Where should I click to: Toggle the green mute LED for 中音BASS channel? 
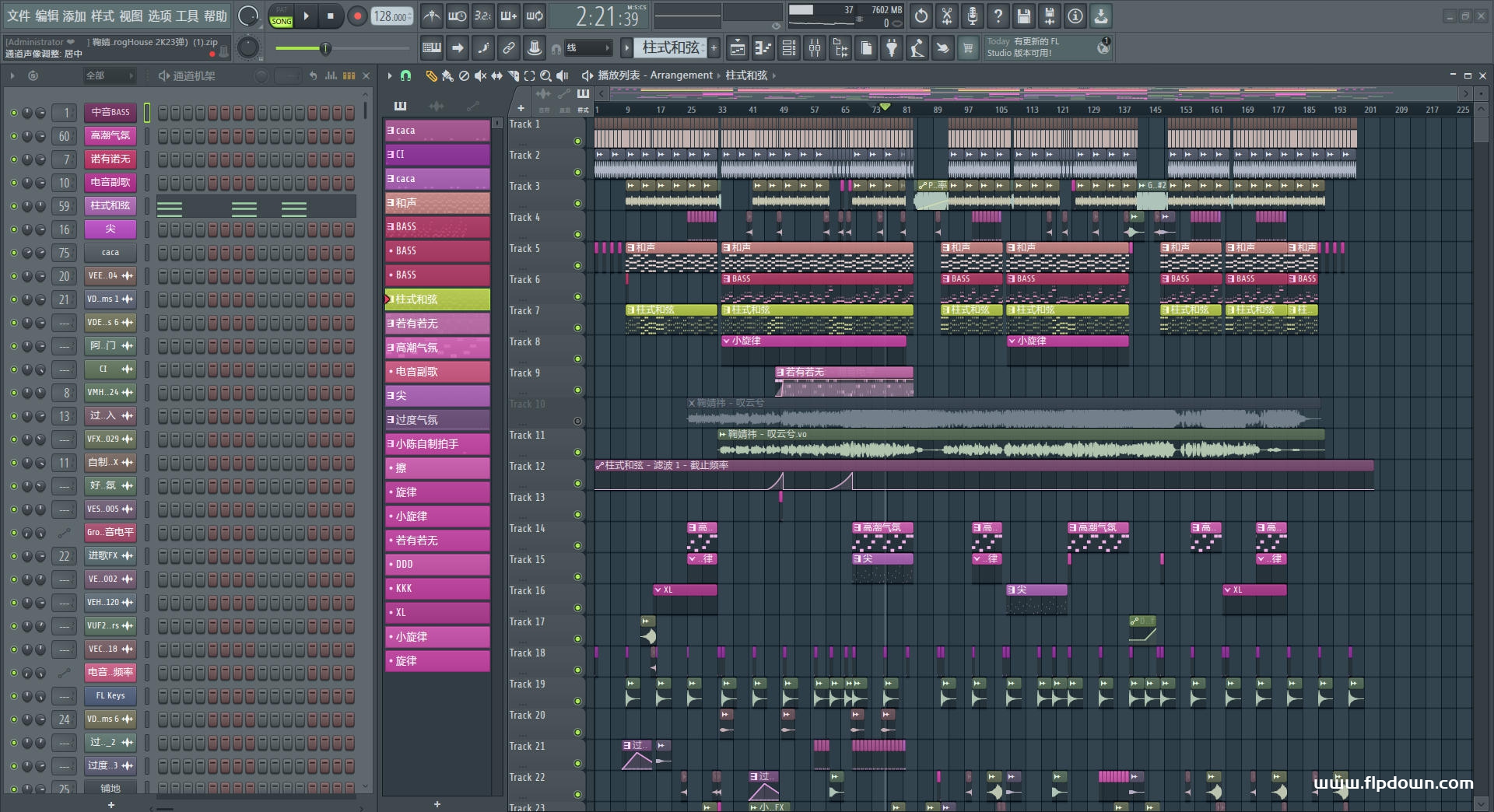tap(13, 113)
